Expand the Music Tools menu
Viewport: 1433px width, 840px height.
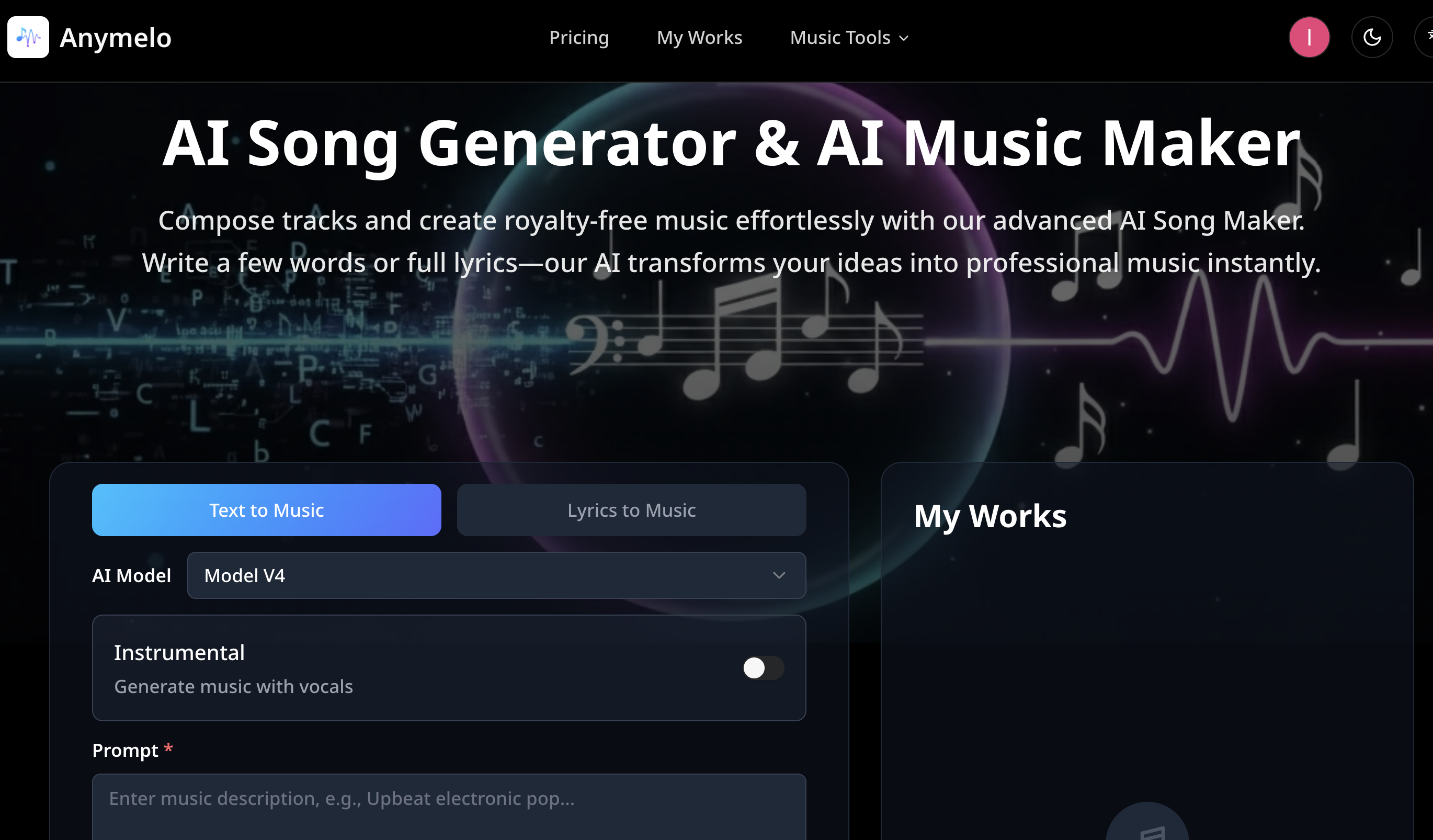point(849,38)
